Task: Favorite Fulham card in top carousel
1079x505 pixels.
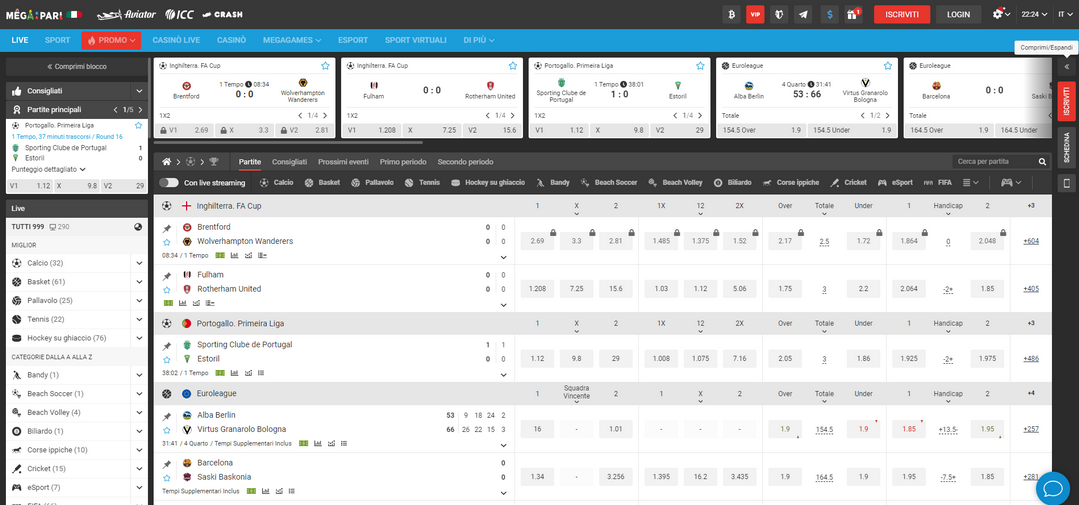Action: click(512, 66)
